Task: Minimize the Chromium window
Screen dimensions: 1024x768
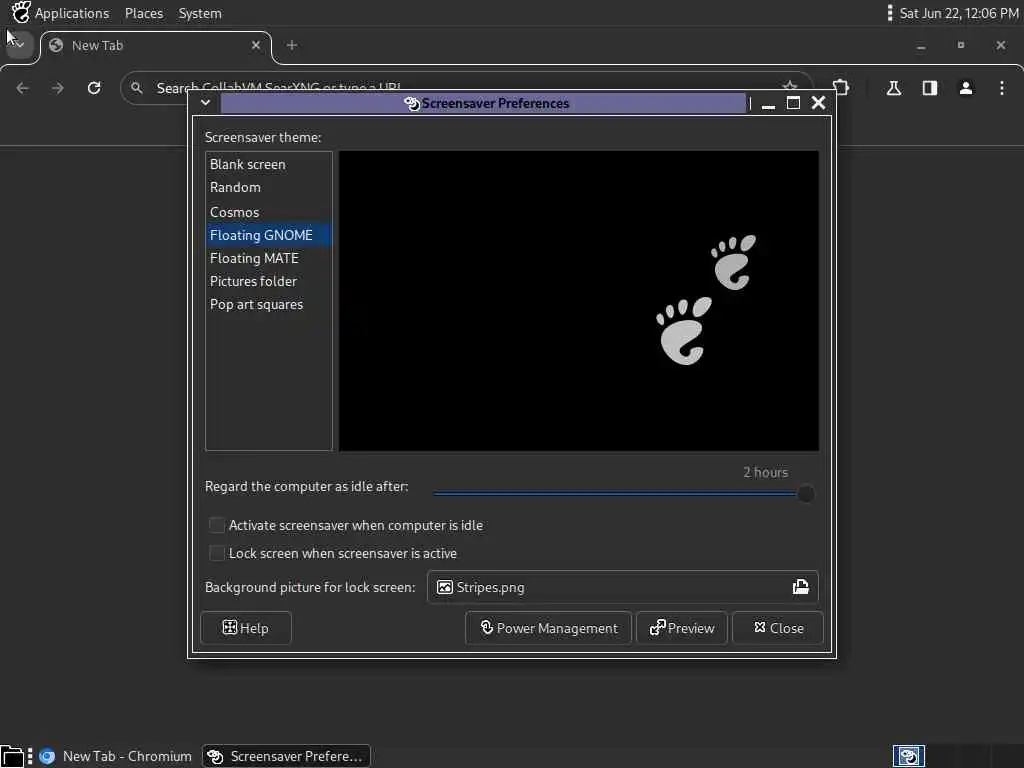Action: click(921, 45)
